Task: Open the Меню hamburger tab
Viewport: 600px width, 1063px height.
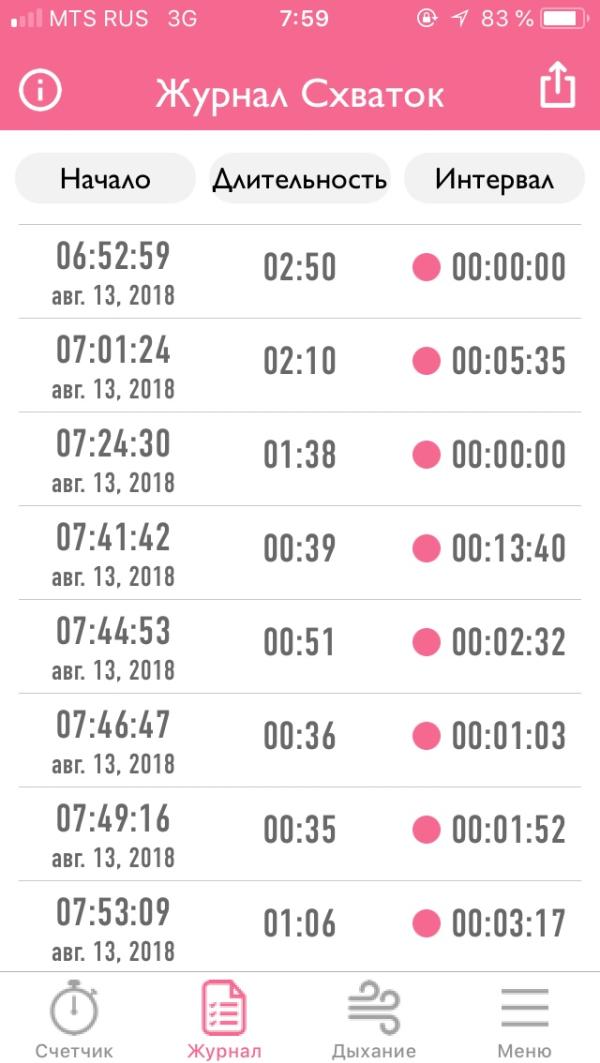Action: point(525,1019)
